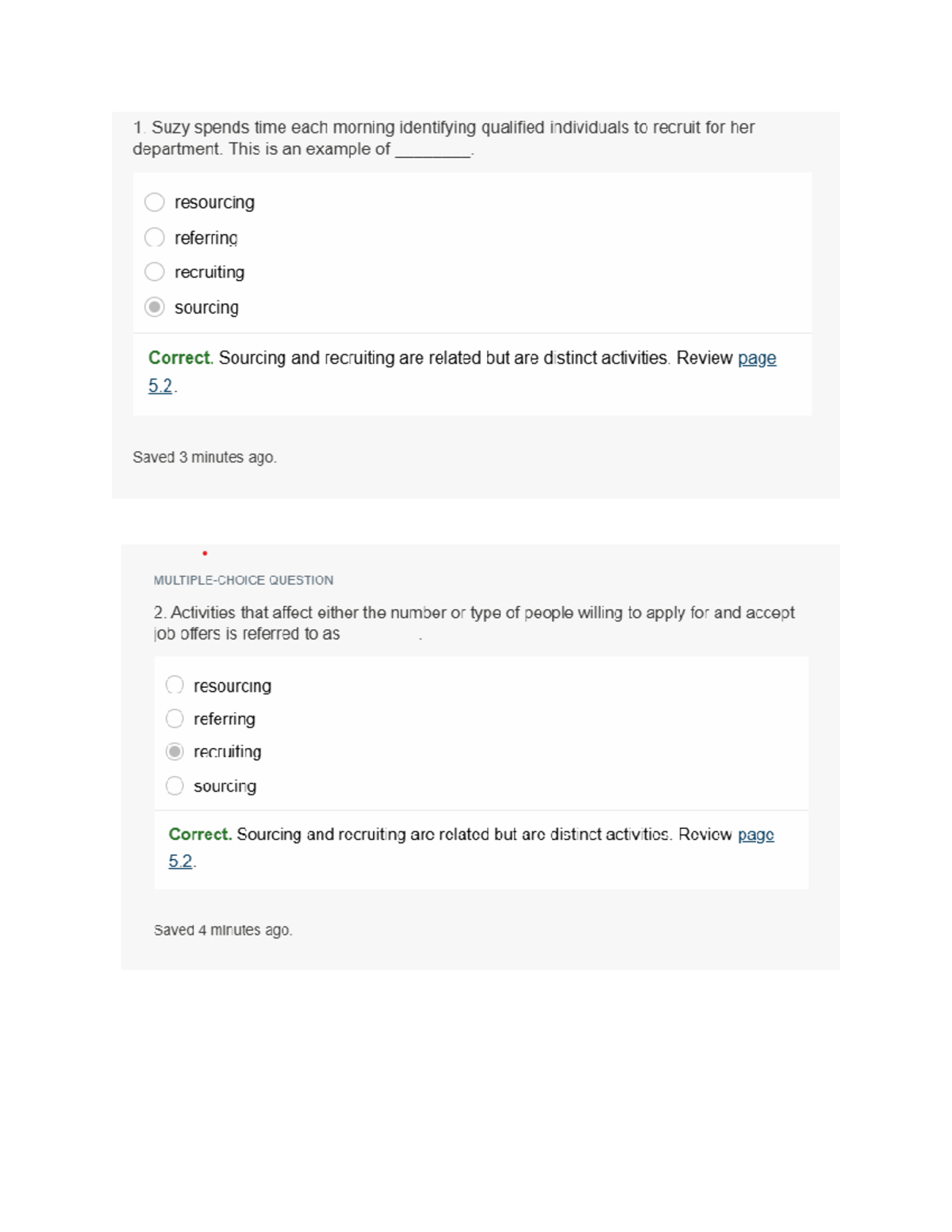The width and height of the screenshot is (952, 1232).
Task: Click the question 1 text about Suzy
Action: point(443,138)
